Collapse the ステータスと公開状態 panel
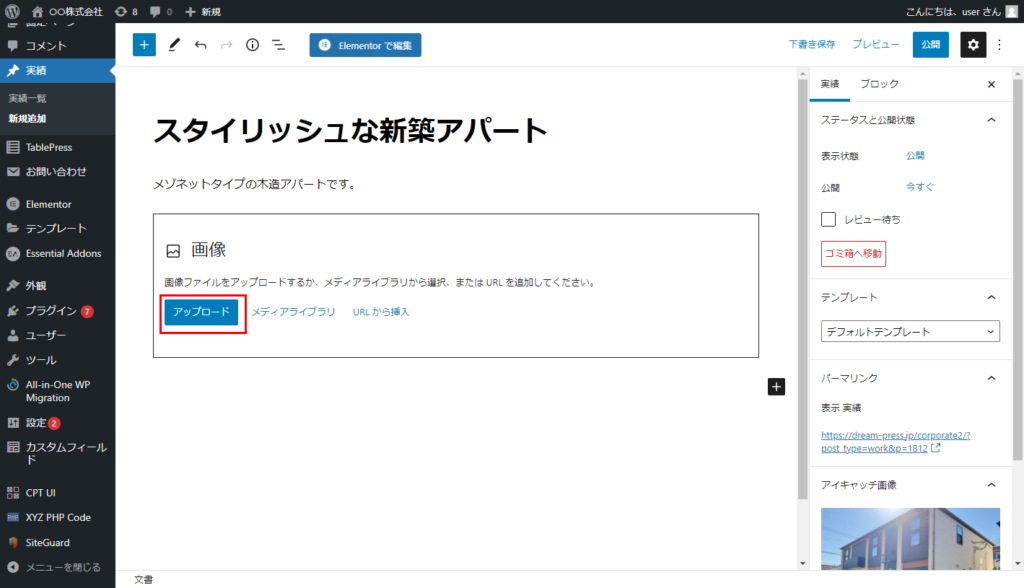The height and width of the screenshot is (588, 1024). click(x=991, y=120)
